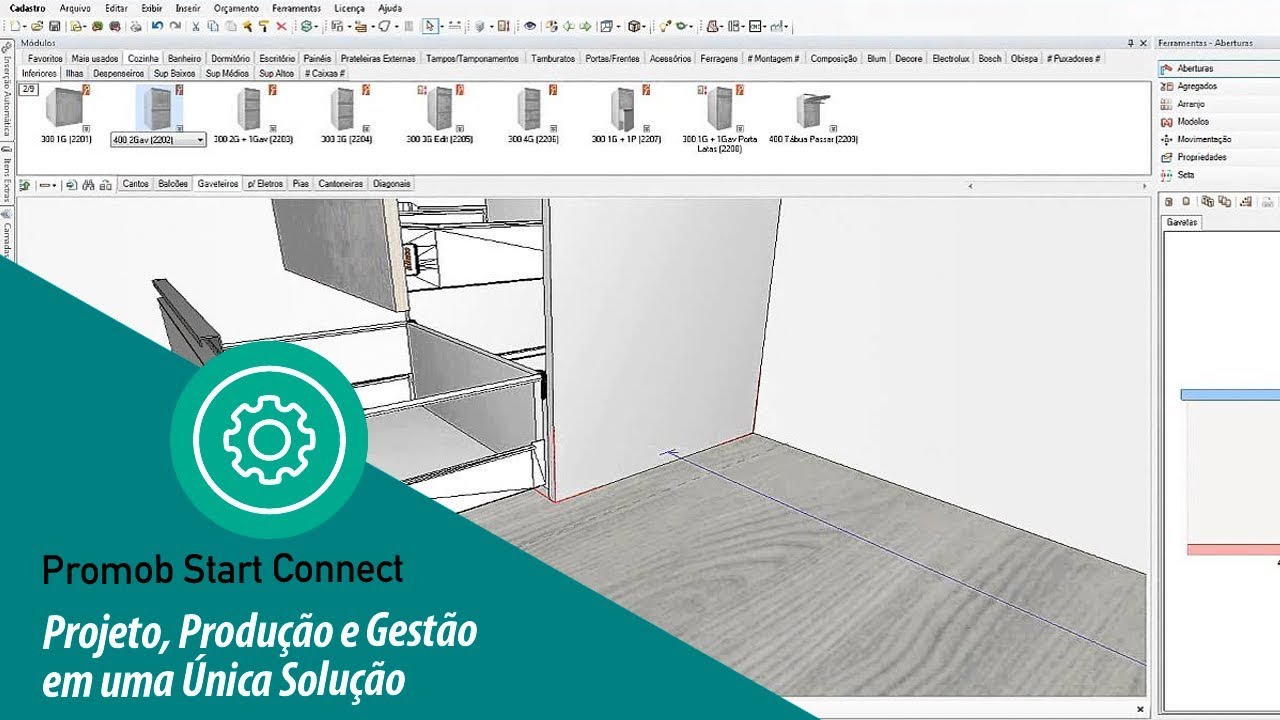Open the Ajuda menu
Screen dimensions: 1280x720
(x=390, y=8)
